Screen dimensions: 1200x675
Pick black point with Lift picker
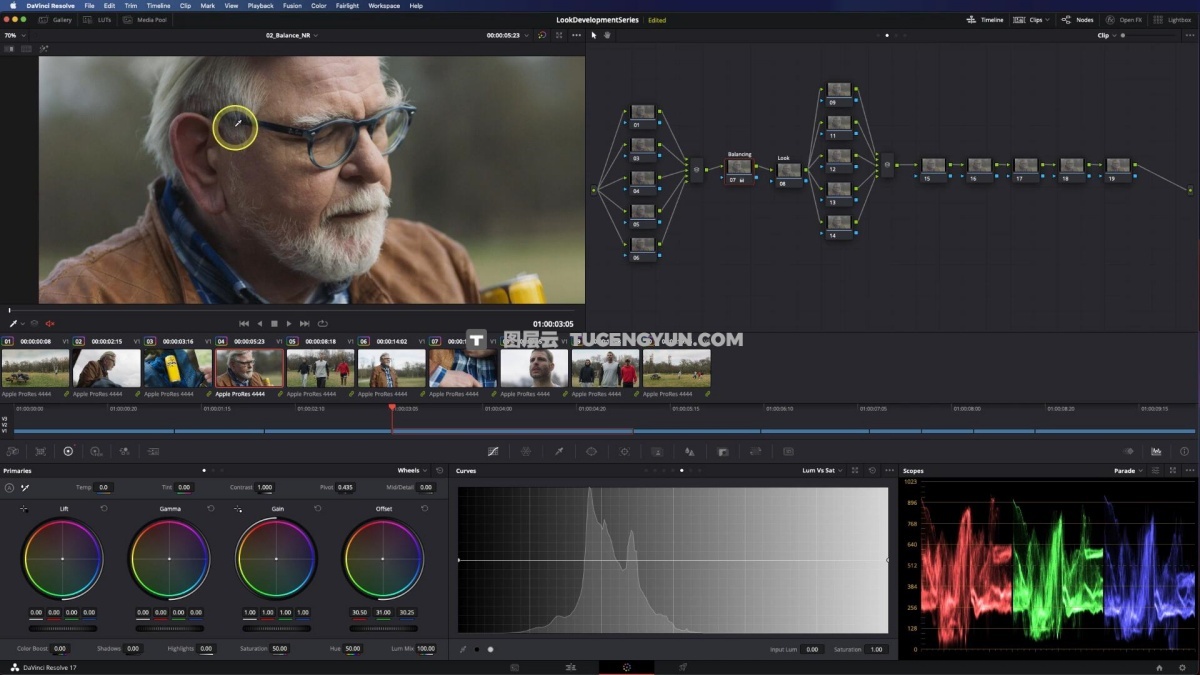click(x=24, y=508)
